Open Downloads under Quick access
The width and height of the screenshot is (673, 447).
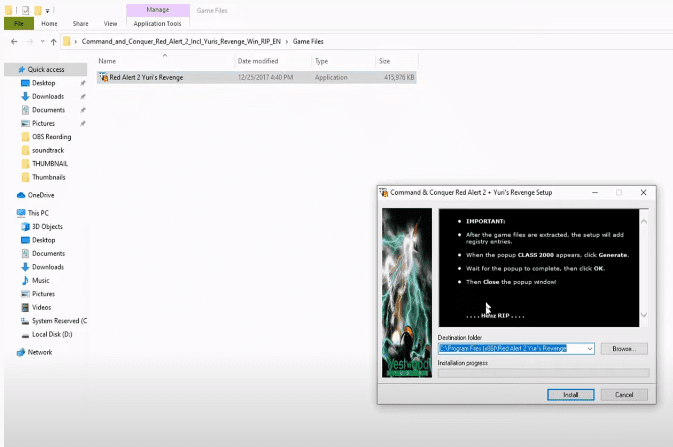click(x=48, y=96)
